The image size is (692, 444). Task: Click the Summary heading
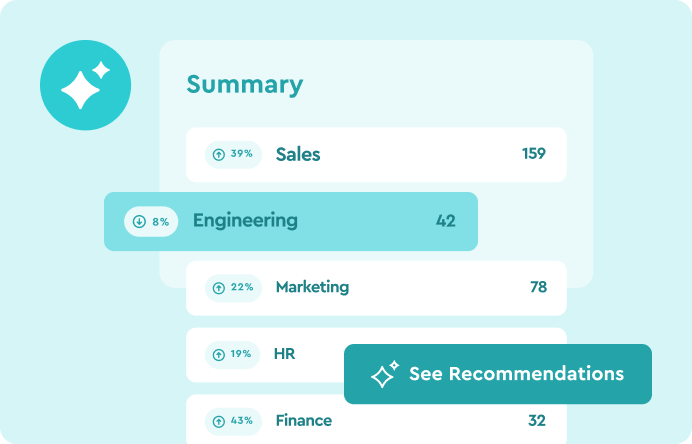coord(244,84)
